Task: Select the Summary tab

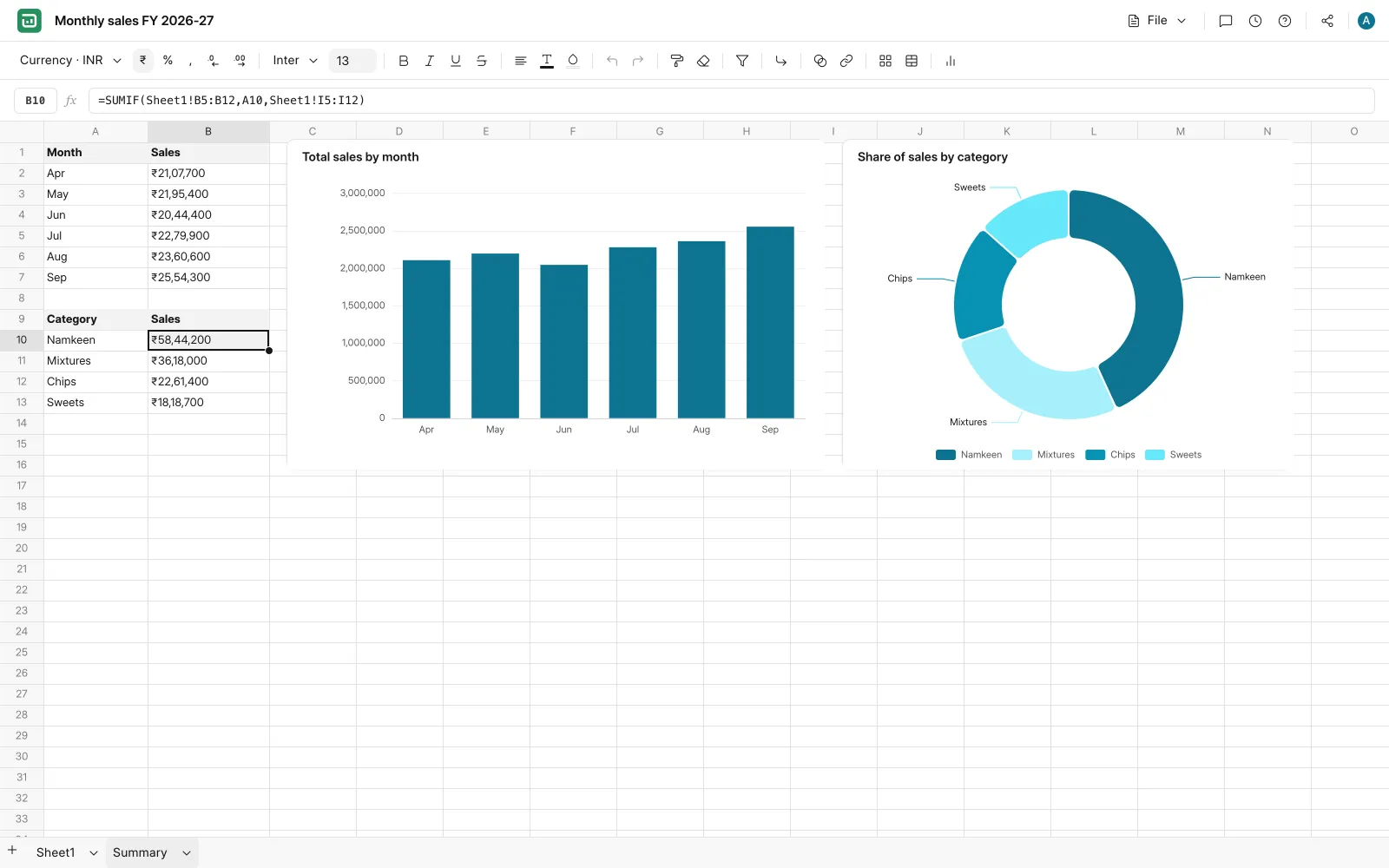Action: point(140,852)
